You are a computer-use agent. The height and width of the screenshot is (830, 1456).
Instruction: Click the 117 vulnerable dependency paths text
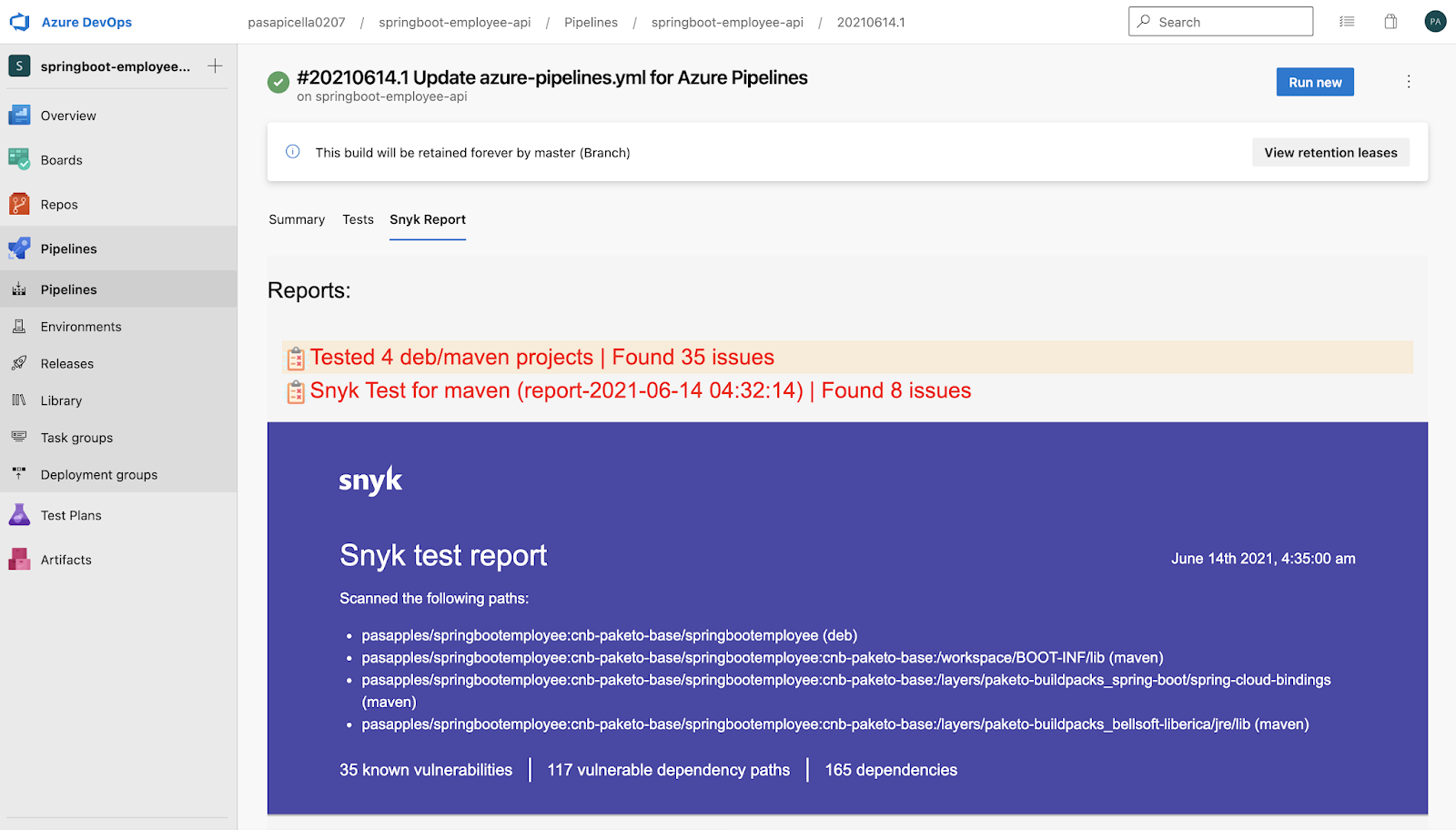pos(669,770)
